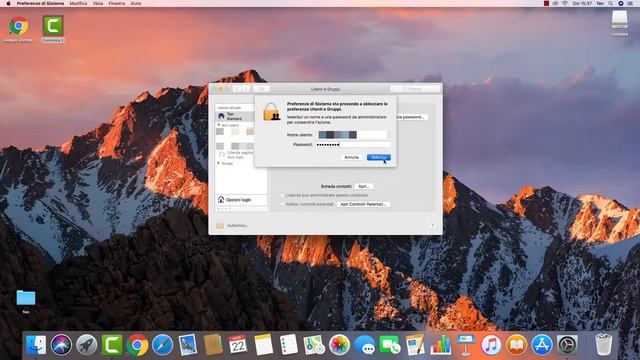Launch Siri from the Dock
This screenshot has width=640, height=360.
coord(61,345)
